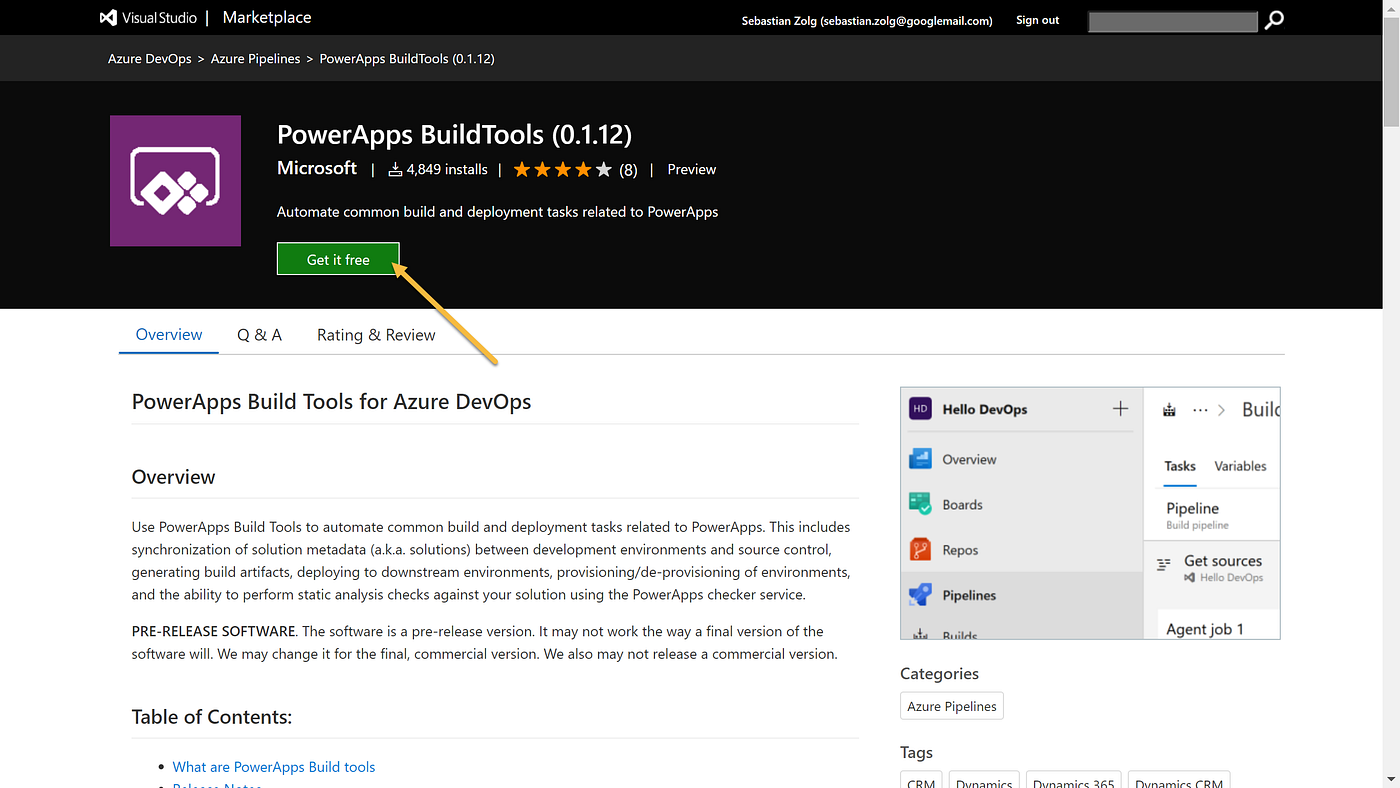Click the 'PRE-RELEASE SOFTWARE' text
This screenshot has width=1400, height=788.
(x=214, y=631)
